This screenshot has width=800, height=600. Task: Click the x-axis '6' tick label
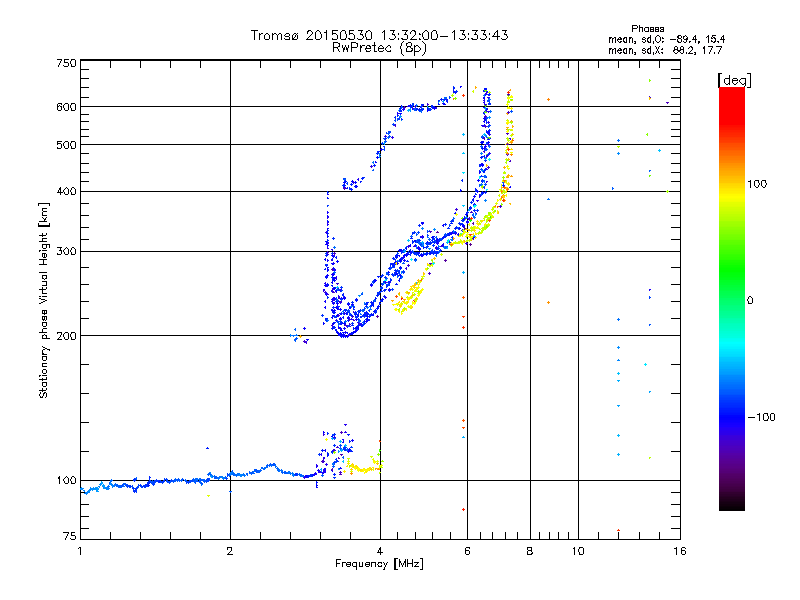click(467, 551)
